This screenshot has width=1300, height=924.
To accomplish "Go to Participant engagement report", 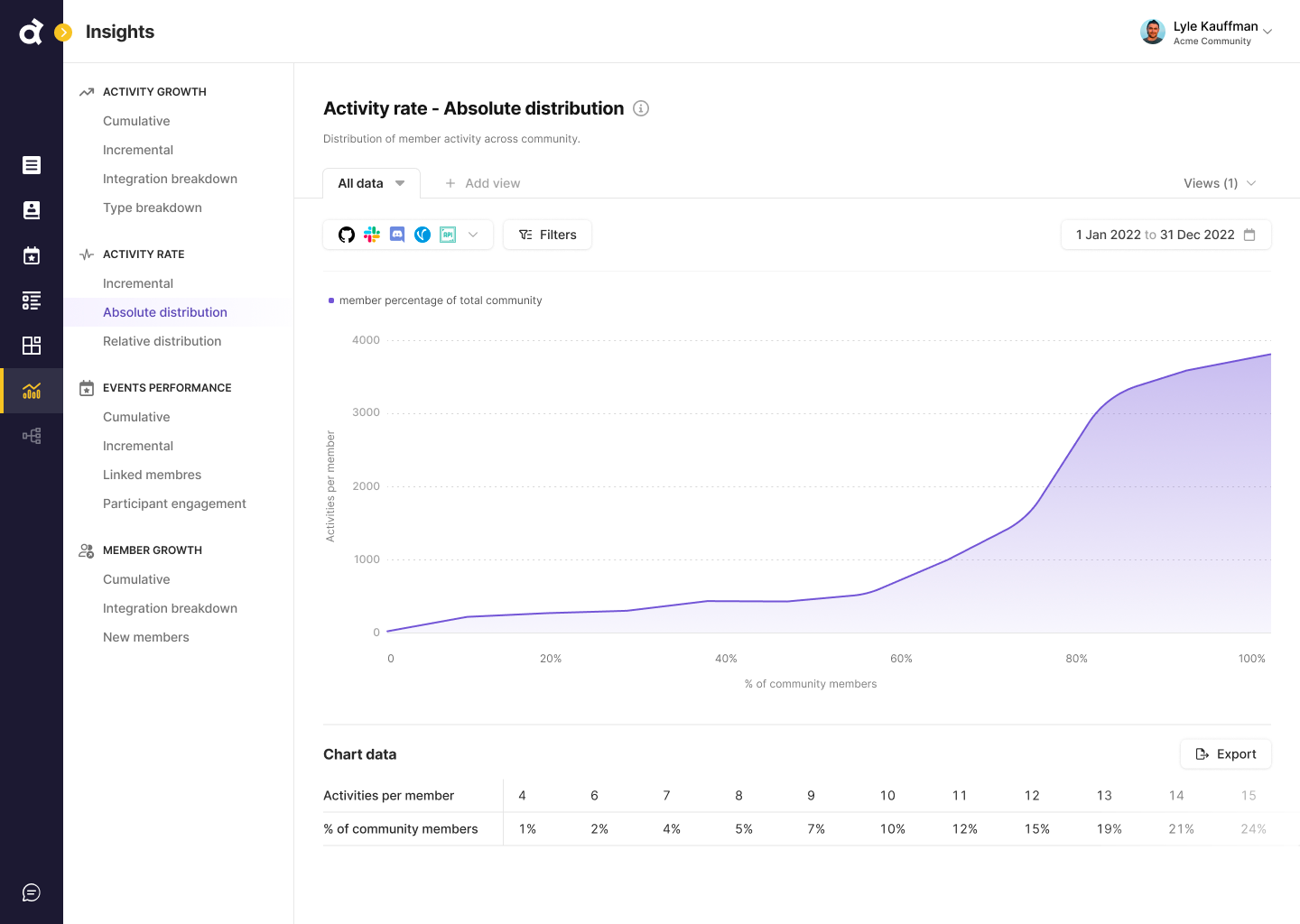I will pos(174,504).
